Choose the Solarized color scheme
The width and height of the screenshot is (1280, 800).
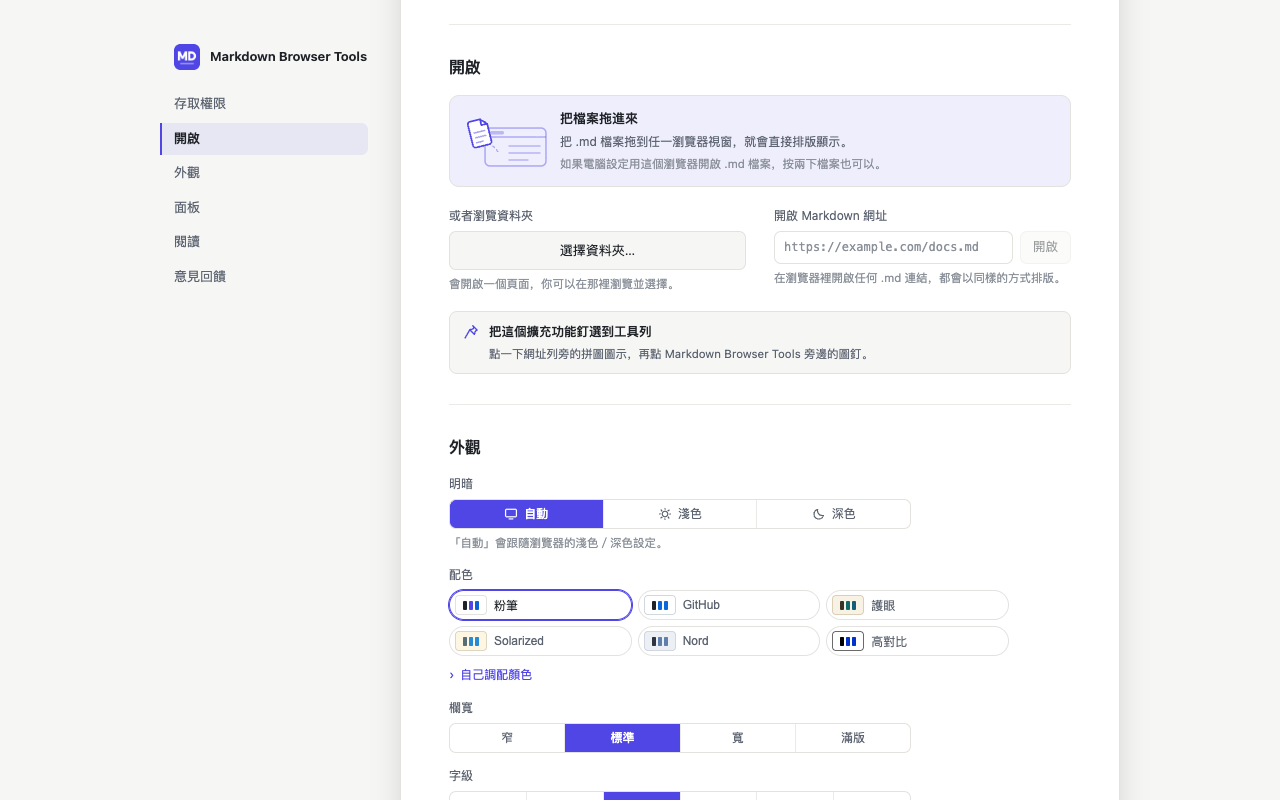tap(541, 641)
